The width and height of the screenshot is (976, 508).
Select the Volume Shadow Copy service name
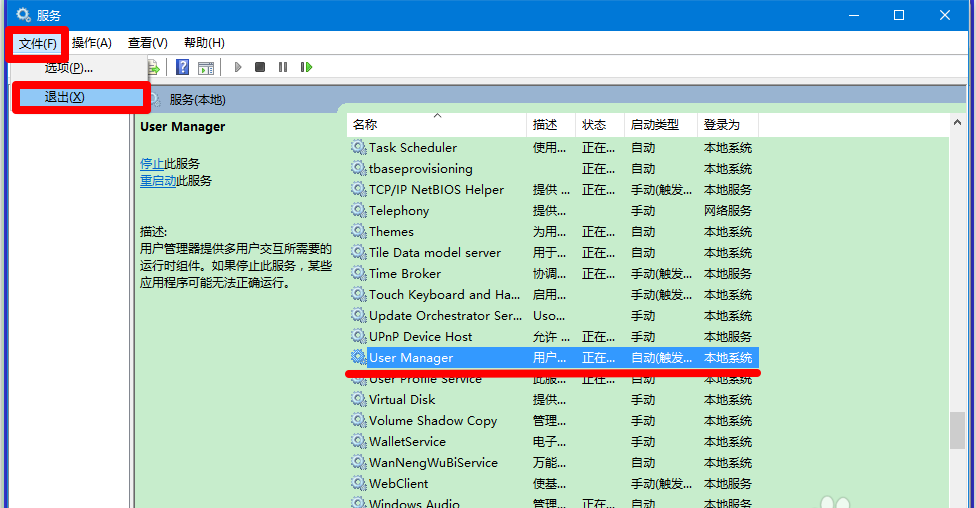pos(433,421)
